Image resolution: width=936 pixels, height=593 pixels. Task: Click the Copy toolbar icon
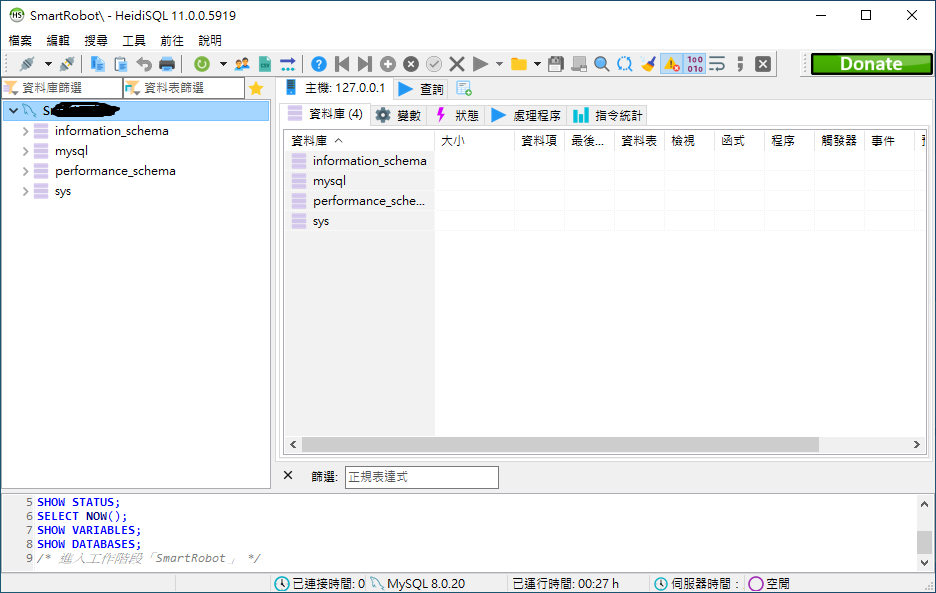97,64
